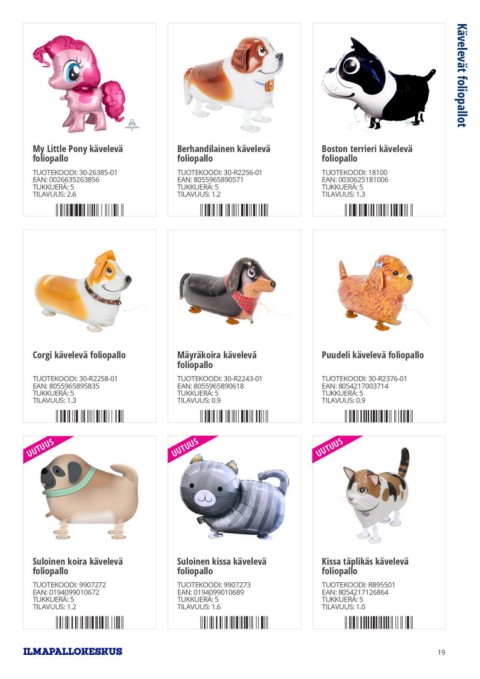Click the Ilmapallokeskus logo in footer
The width and height of the screenshot is (480, 679).
pyautogui.click(x=73, y=651)
